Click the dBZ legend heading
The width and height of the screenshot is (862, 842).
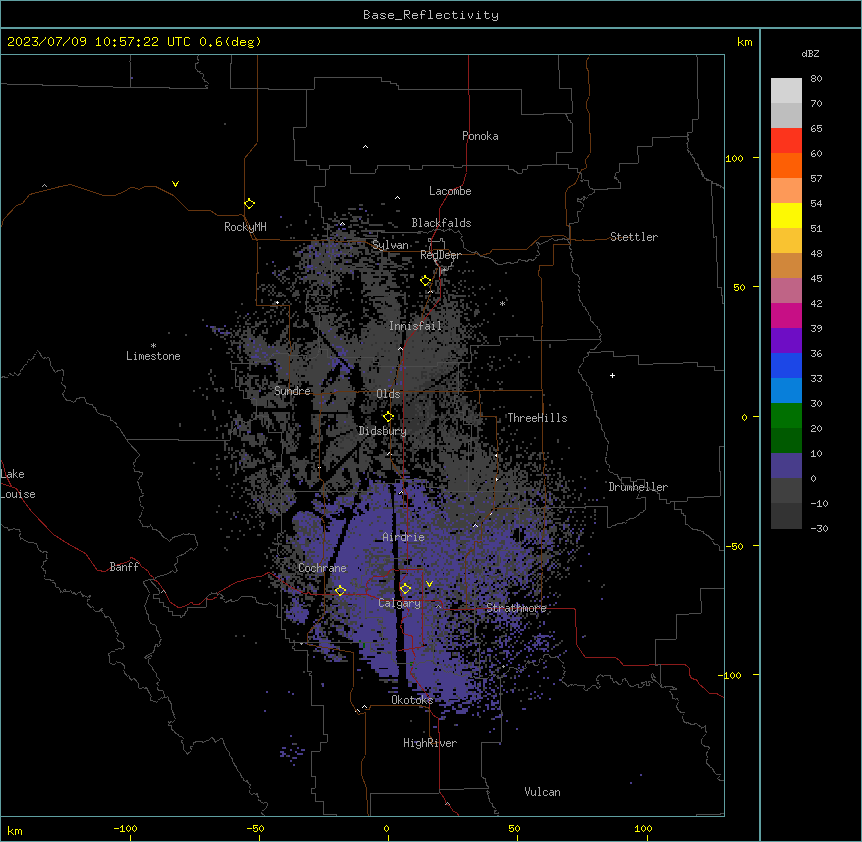pyautogui.click(x=810, y=54)
